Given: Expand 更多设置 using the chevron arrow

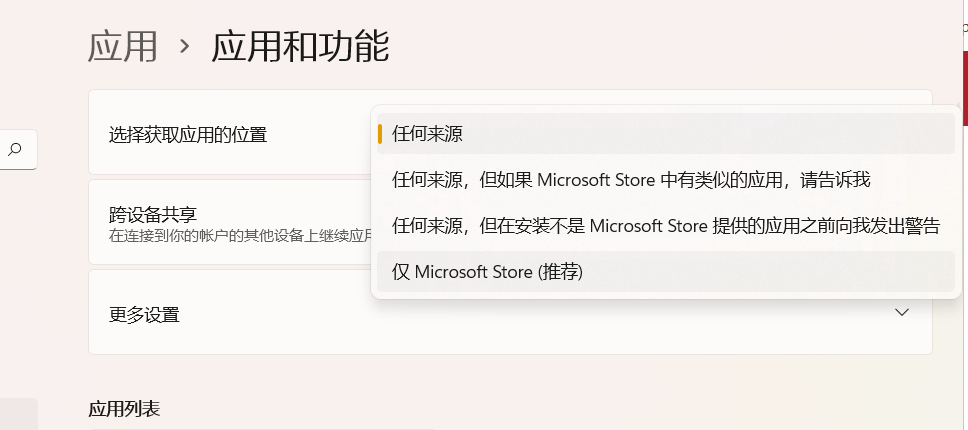Looking at the screenshot, I should point(901,313).
